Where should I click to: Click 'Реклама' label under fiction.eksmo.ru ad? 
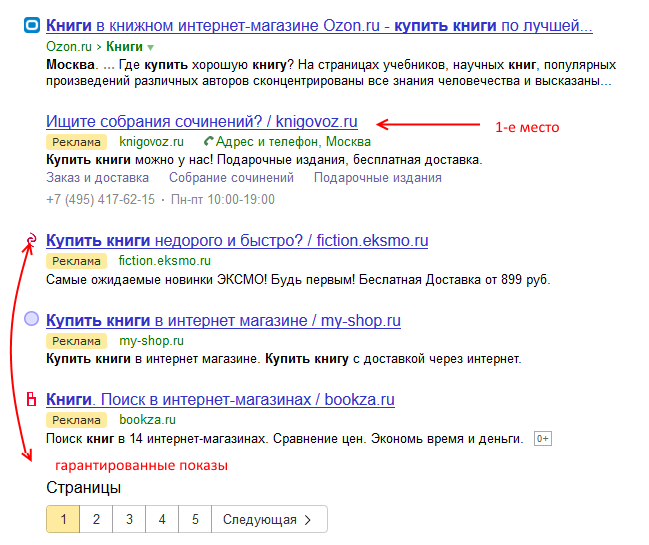tap(76, 261)
